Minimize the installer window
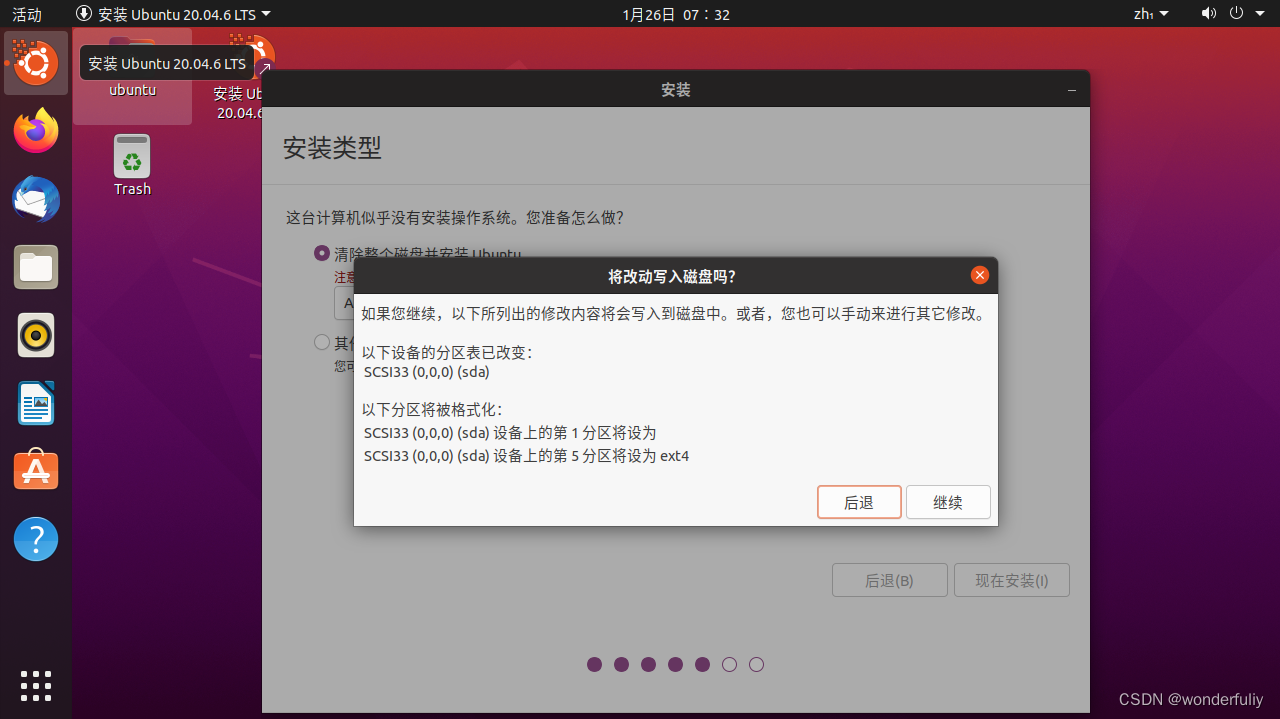This screenshot has height=719, width=1280. (1072, 90)
